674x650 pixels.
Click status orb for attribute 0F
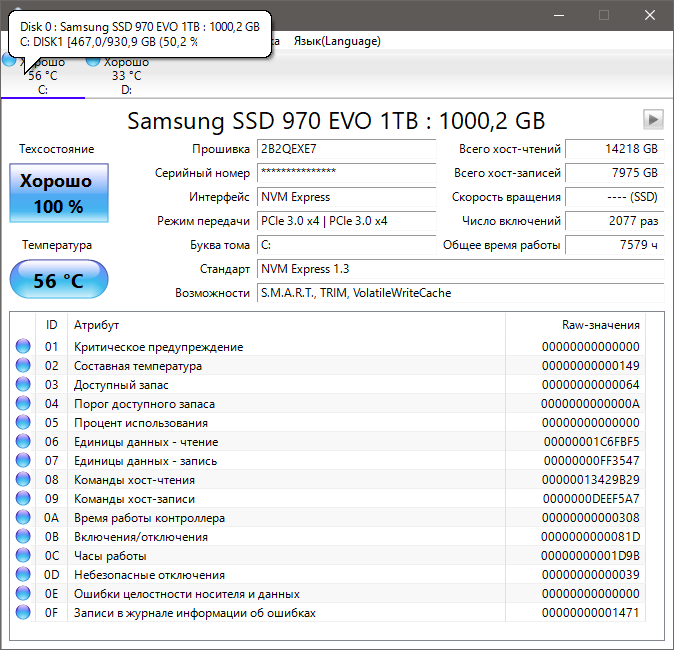tap(23, 612)
